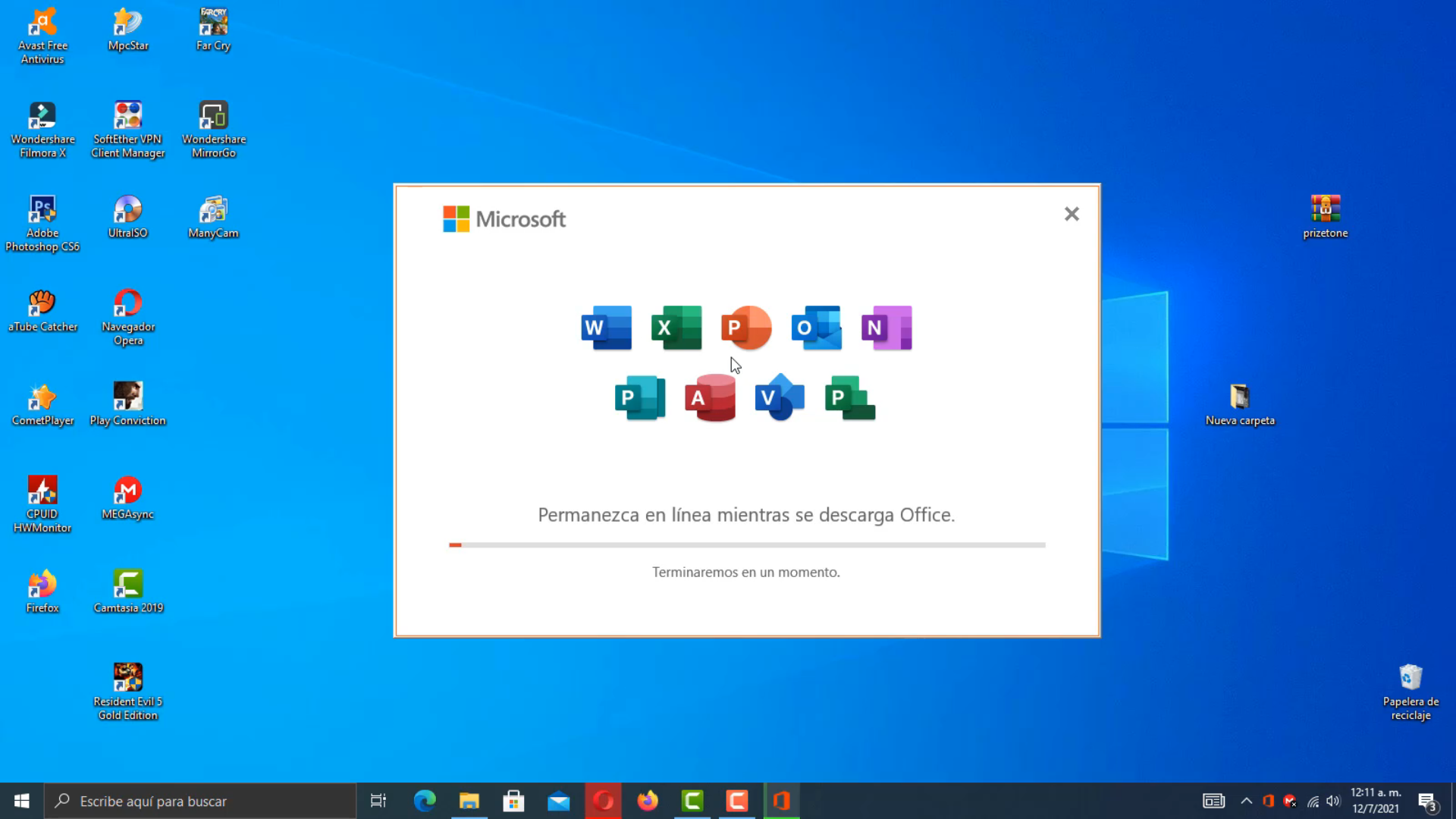Switch to orange Camtasia recorder taskbar app
Viewport: 1456px width, 819px height.
737,801
